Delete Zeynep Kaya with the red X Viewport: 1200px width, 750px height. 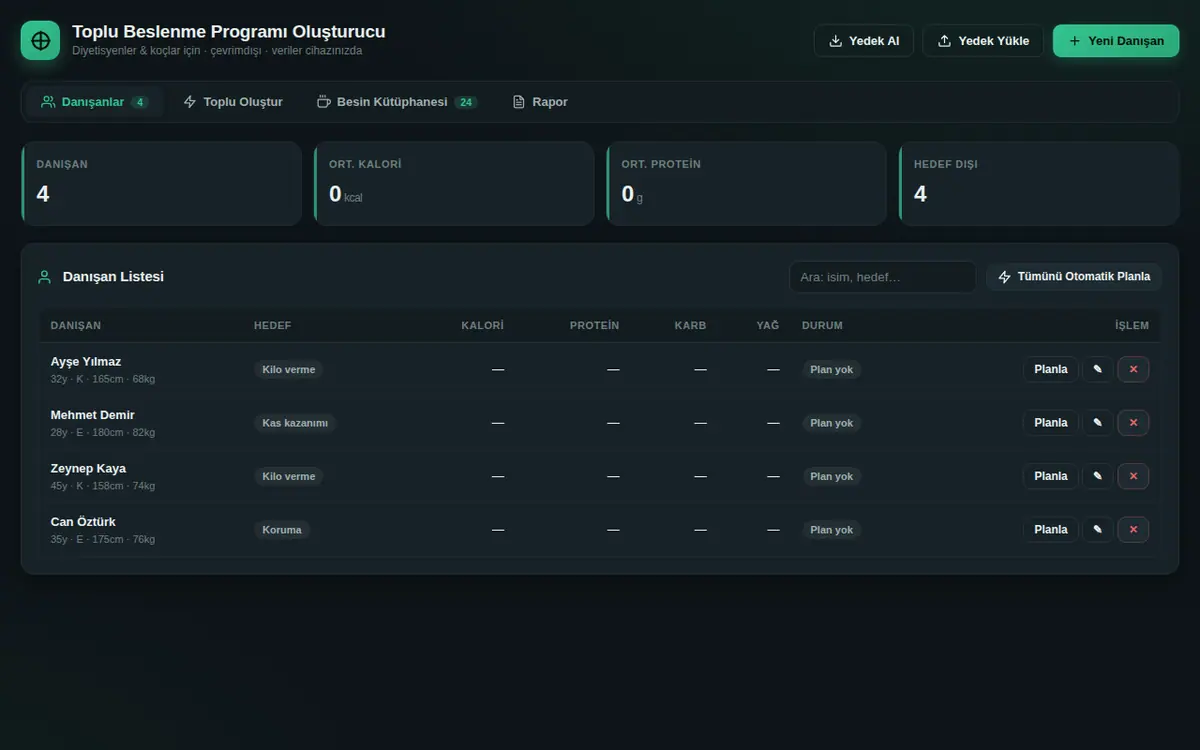(x=1133, y=476)
